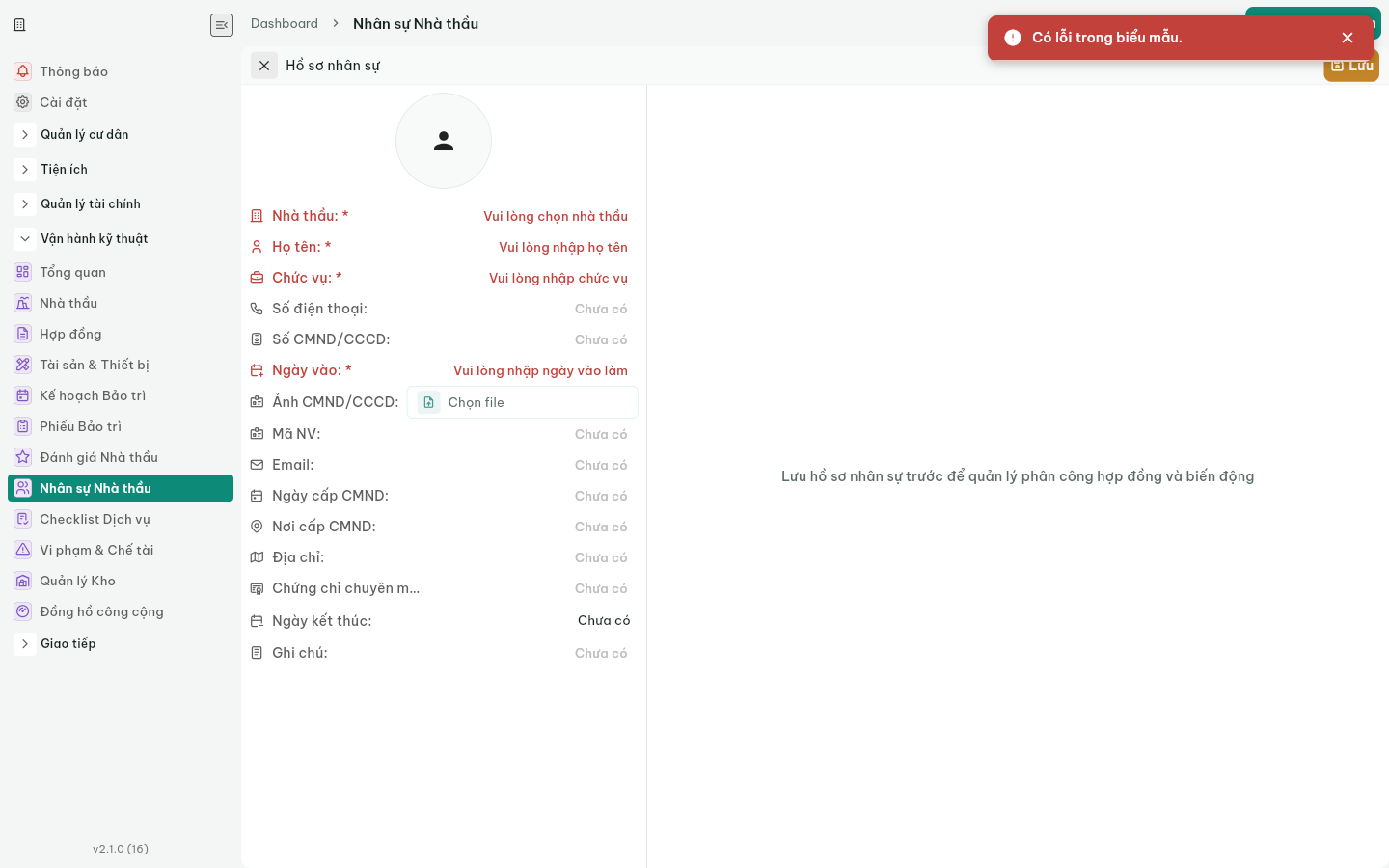
Task: Go to Hợp đồng menu item
Action: tap(121, 334)
